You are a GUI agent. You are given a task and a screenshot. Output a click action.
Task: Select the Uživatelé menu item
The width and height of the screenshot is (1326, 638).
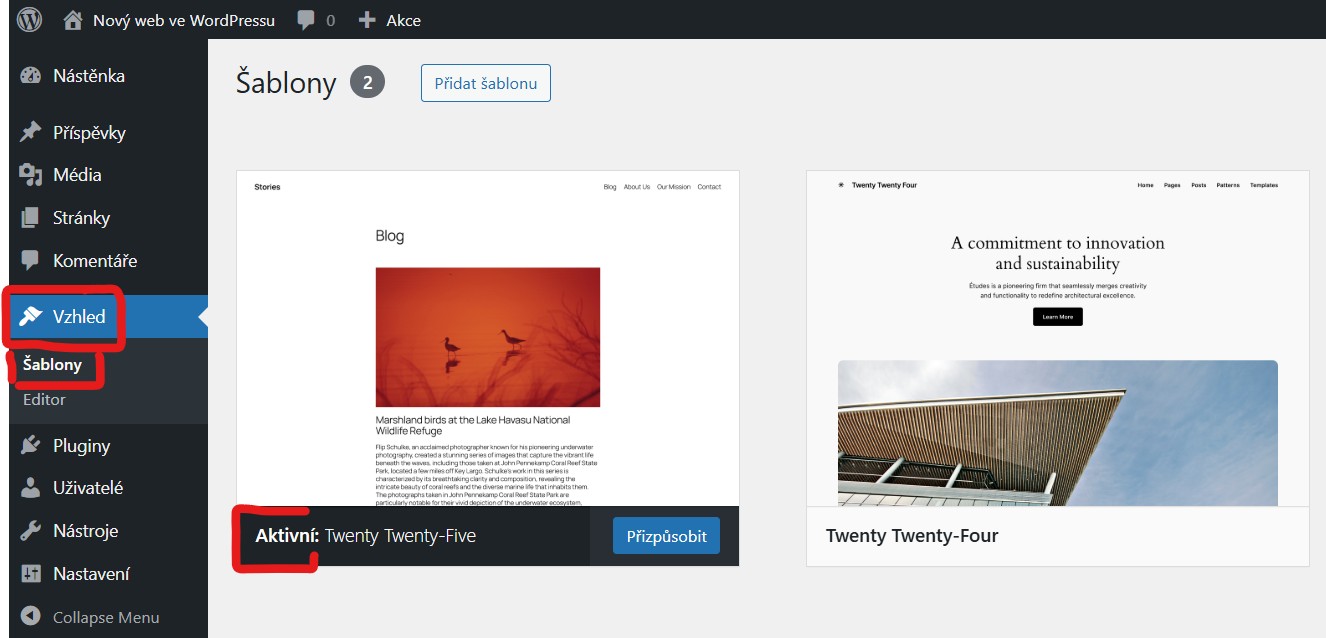88,488
